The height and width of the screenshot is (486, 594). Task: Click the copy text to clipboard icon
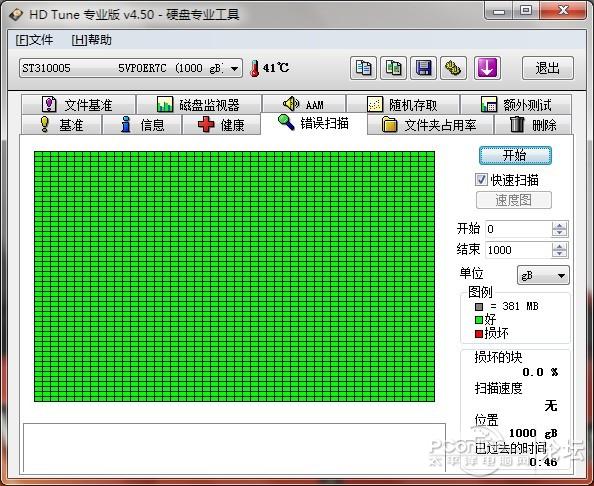(363, 68)
